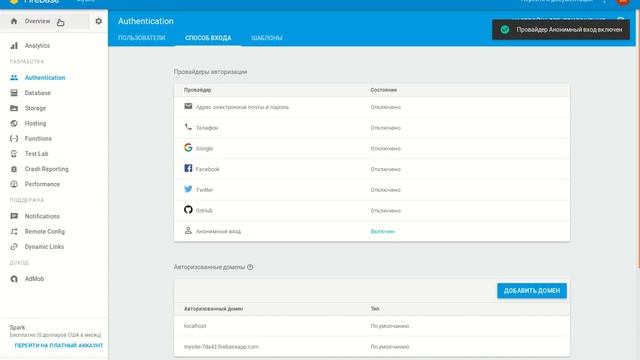Select the Анонимный вход provider row
640x360 pixels.
372,231
